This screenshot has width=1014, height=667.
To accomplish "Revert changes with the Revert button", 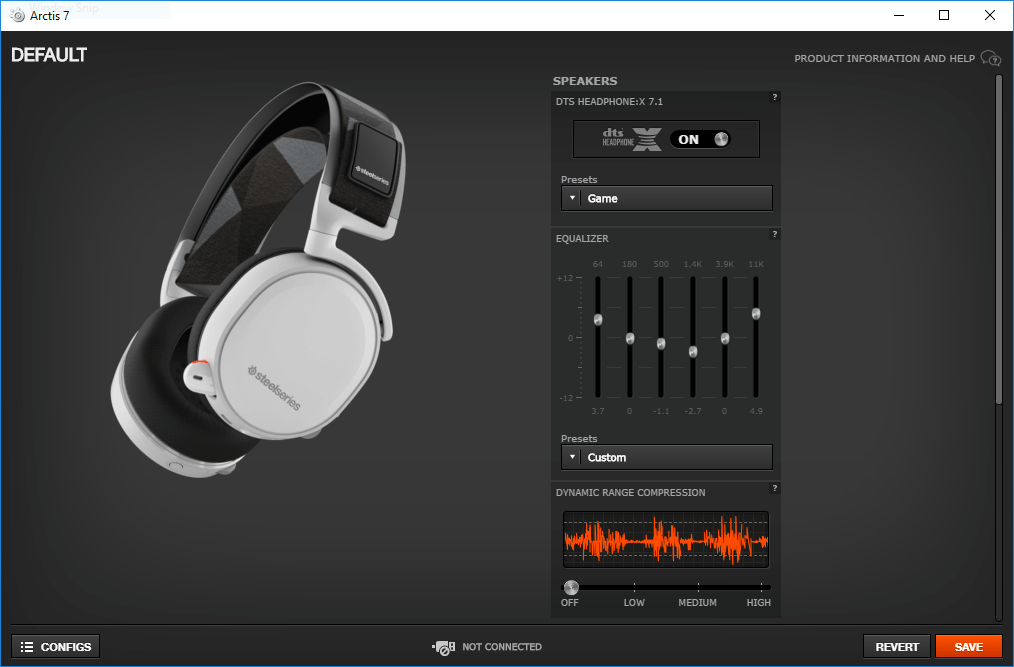I will click(896, 647).
